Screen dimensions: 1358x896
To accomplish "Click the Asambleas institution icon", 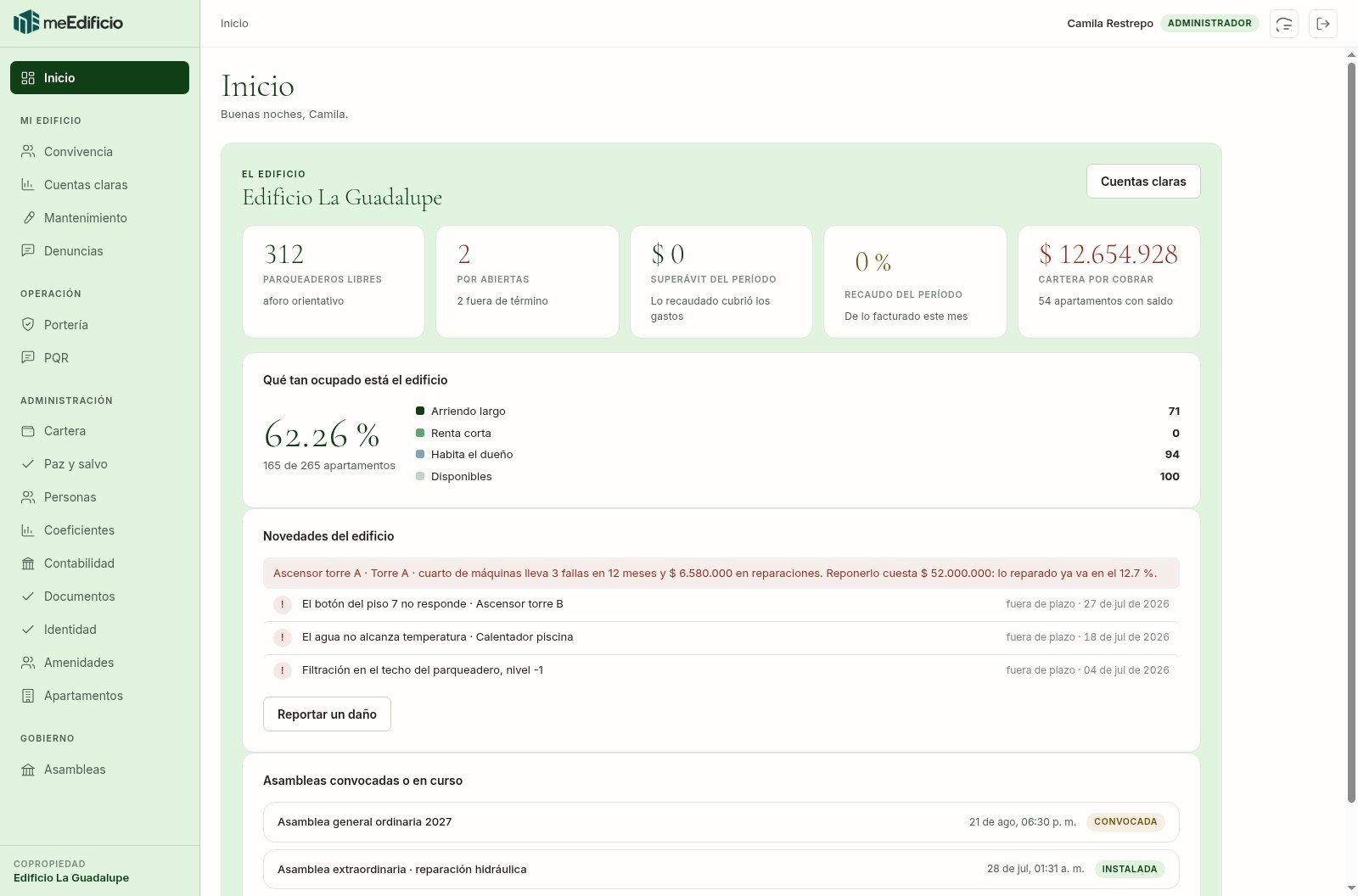I will click(28, 770).
